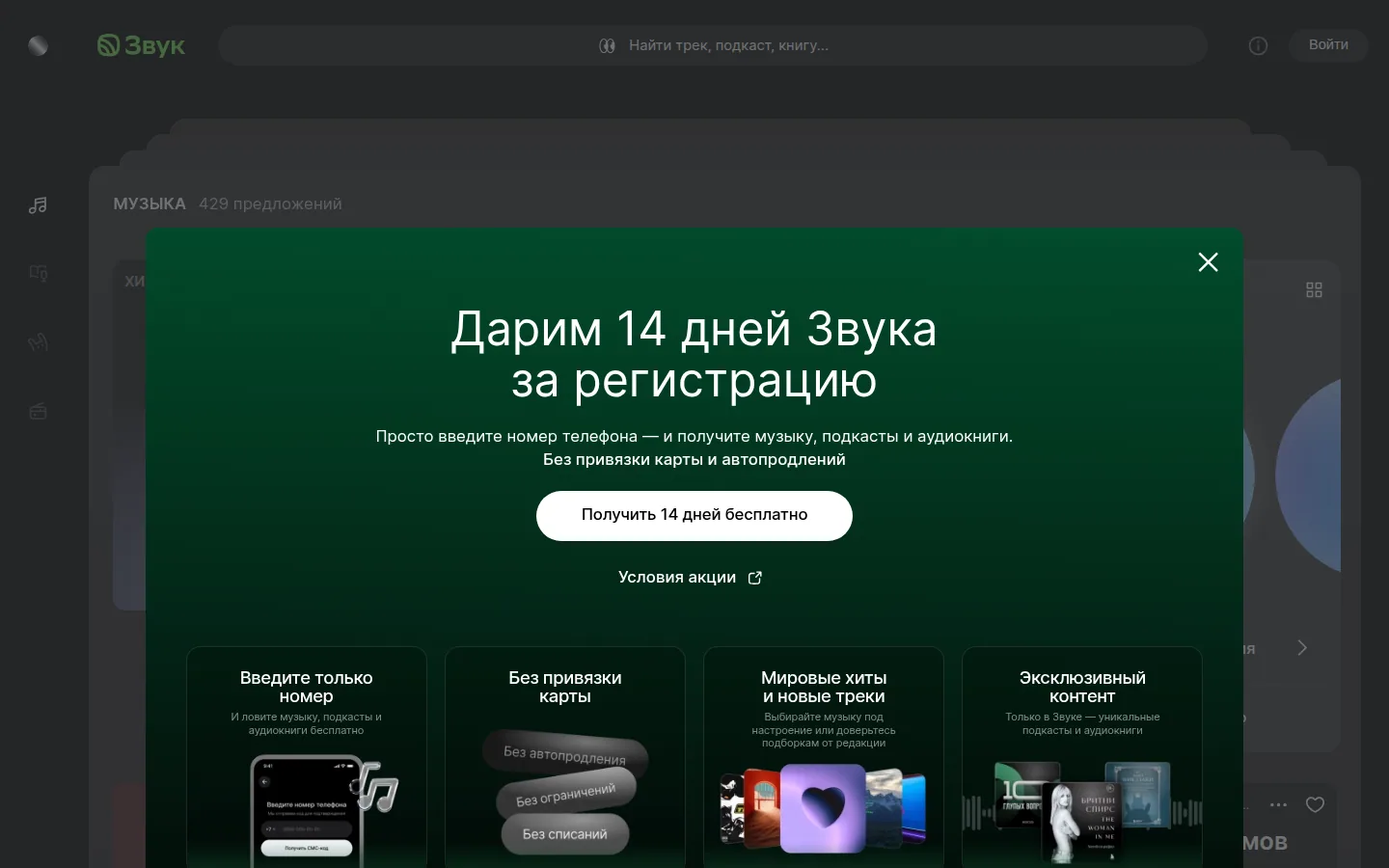Click the Woman in Me book cover
This screenshot has height=868, width=1389.
(x=1082, y=823)
